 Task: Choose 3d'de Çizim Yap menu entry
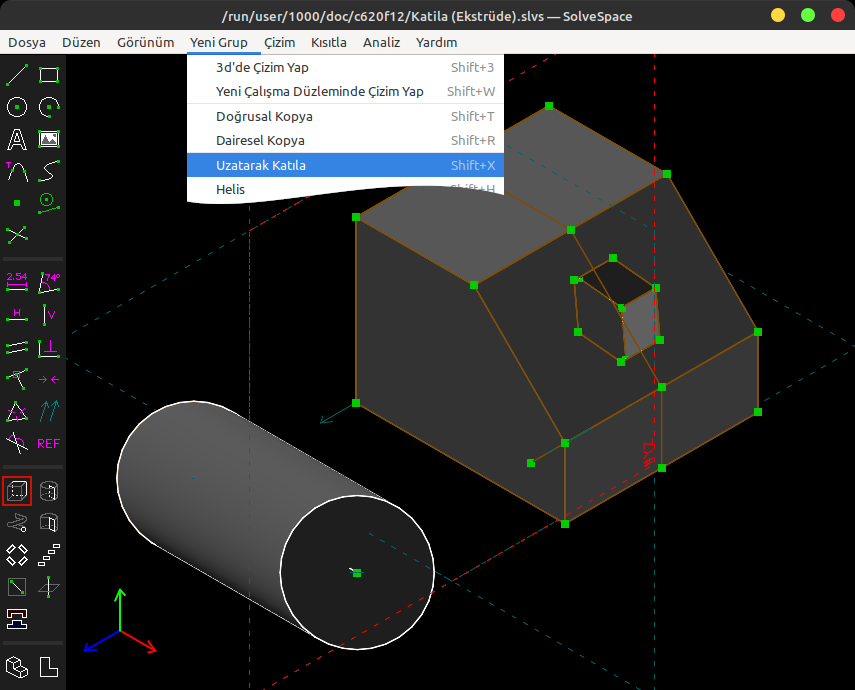(x=345, y=68)
